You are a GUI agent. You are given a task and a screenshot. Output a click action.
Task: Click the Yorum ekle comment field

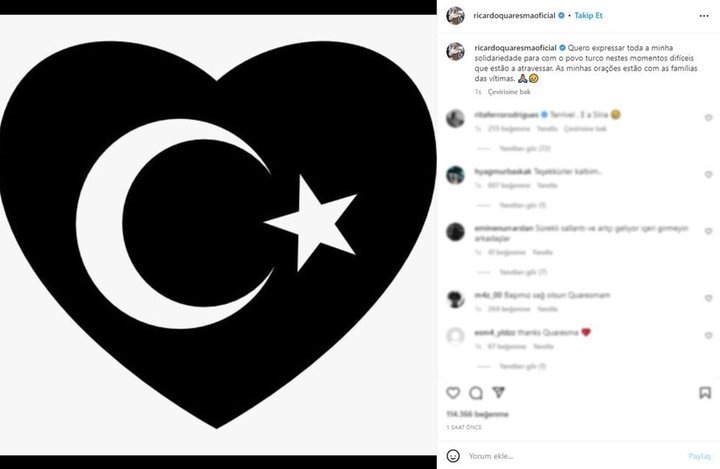[574, 456]
